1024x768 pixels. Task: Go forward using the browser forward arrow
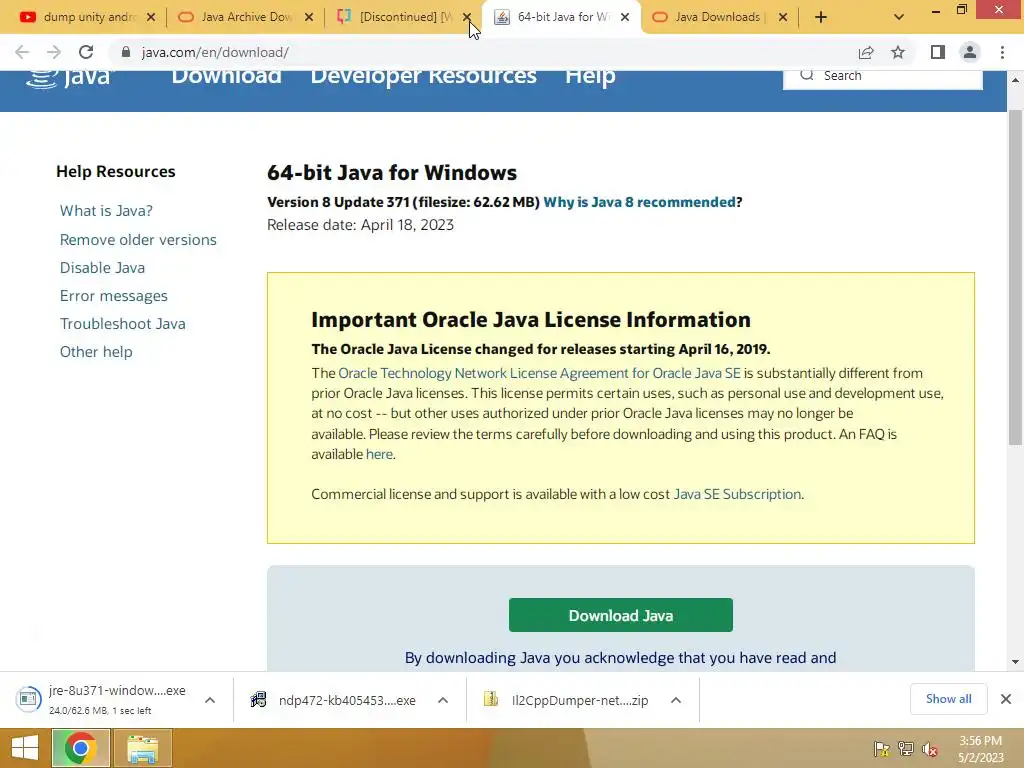(x=54, y=52)
